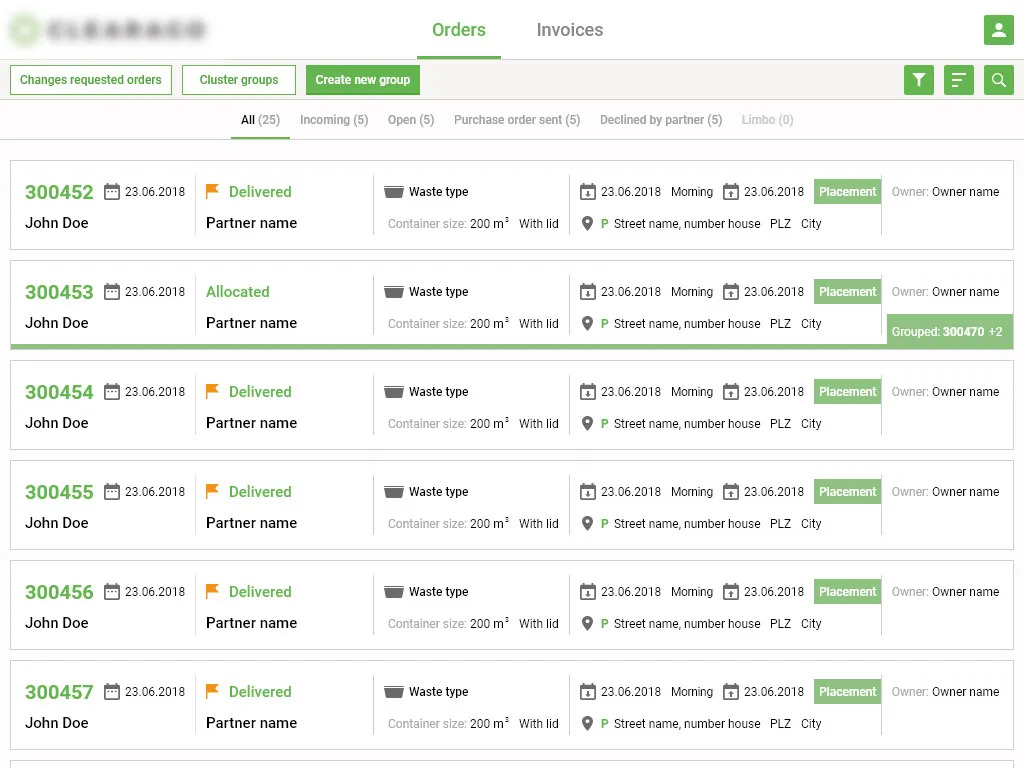Click the orange flag on order 300454
Image resolution: width=1024 pixels, height=768 pixels.
[x=212, y=391]
